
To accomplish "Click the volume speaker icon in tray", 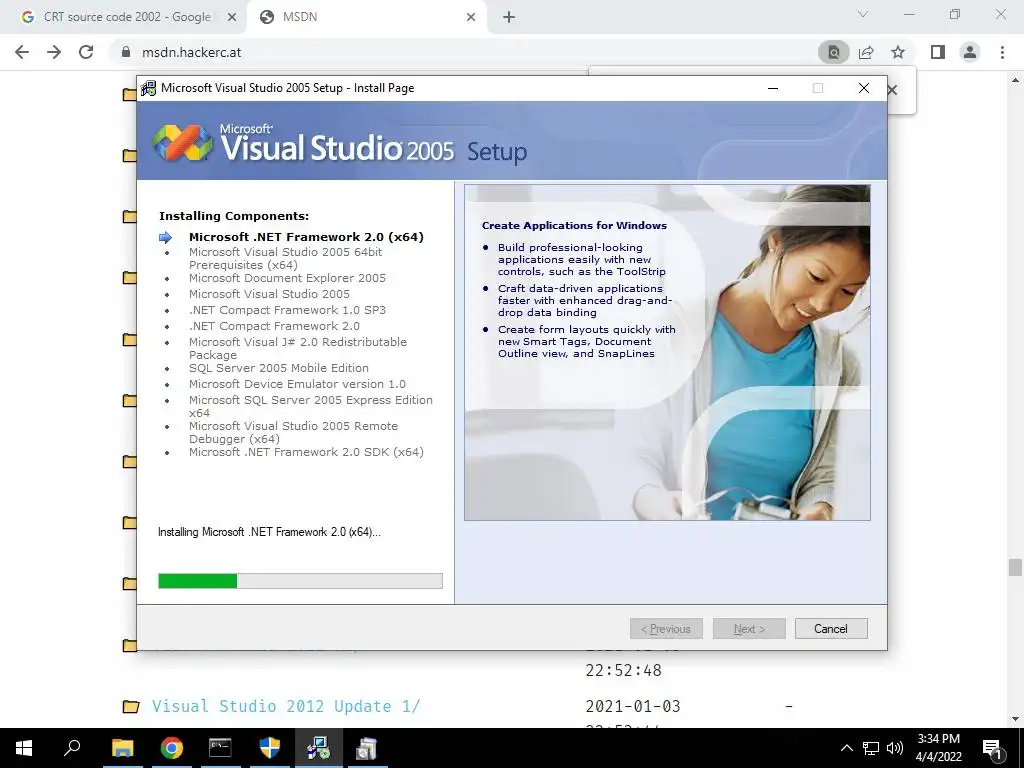I will tap(895, 748).
